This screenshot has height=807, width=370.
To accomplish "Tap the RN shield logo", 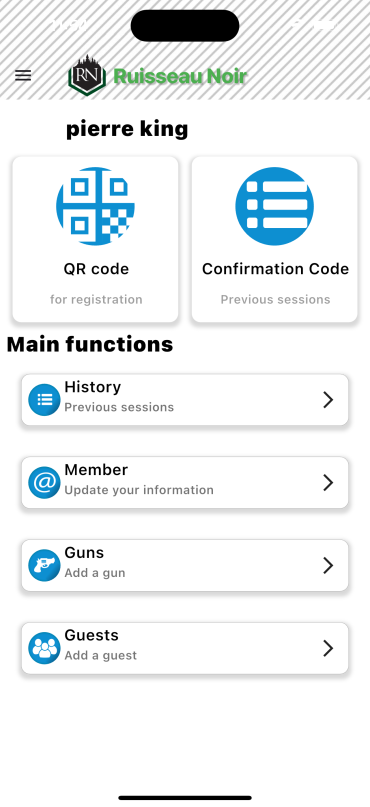I will [87, 75].
